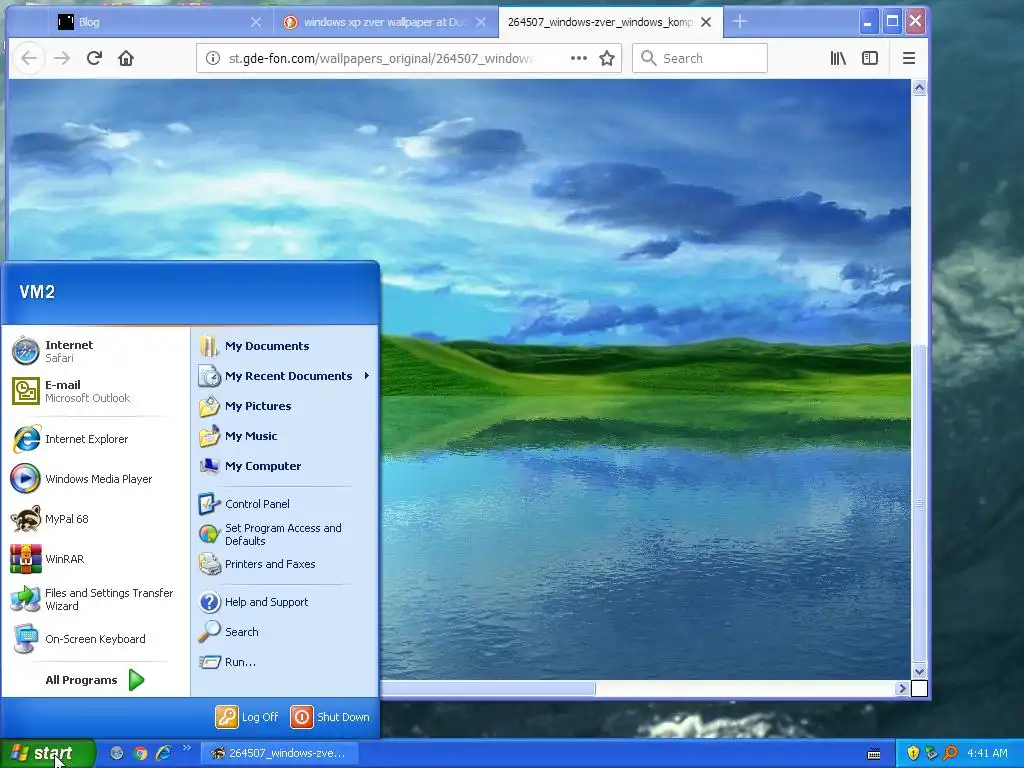This screenshot has width=1024, height=768.
Task: Open Set Program Access and Defaults
Action: pos(285,534)
